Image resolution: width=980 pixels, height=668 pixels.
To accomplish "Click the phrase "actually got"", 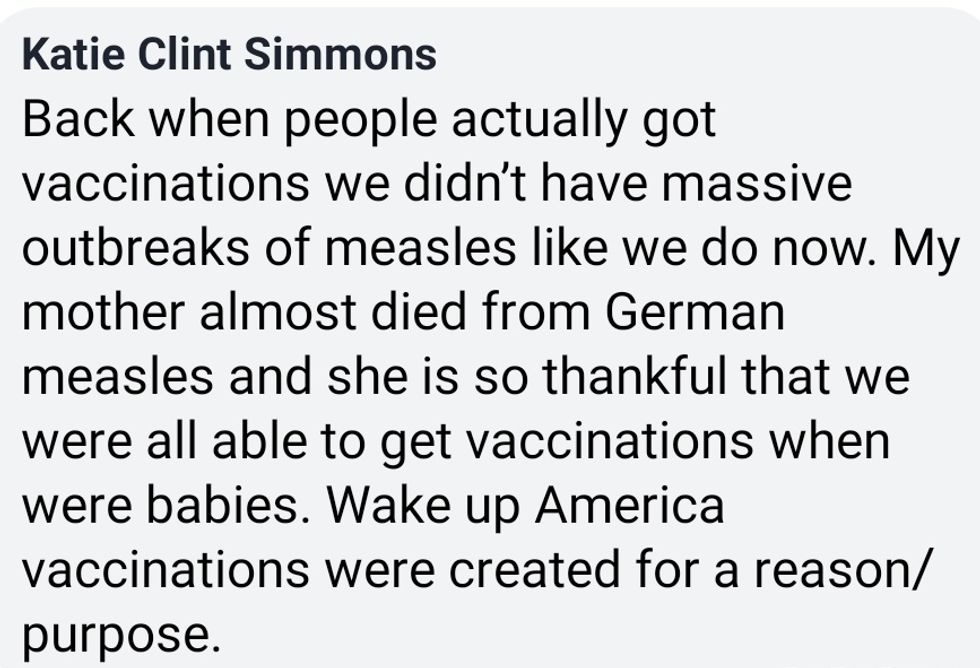I will [584, 122].
